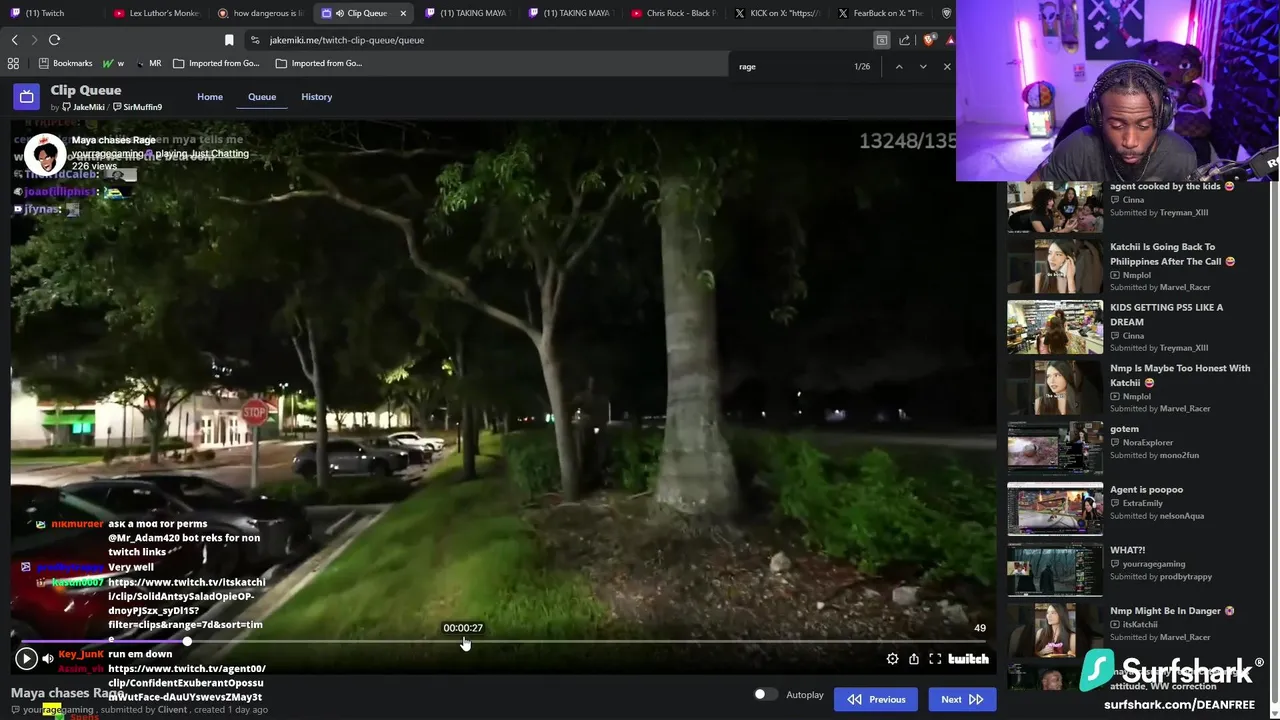
Task: Select Agent is poopoo clip thumbnail
Action: [1055, 508]
